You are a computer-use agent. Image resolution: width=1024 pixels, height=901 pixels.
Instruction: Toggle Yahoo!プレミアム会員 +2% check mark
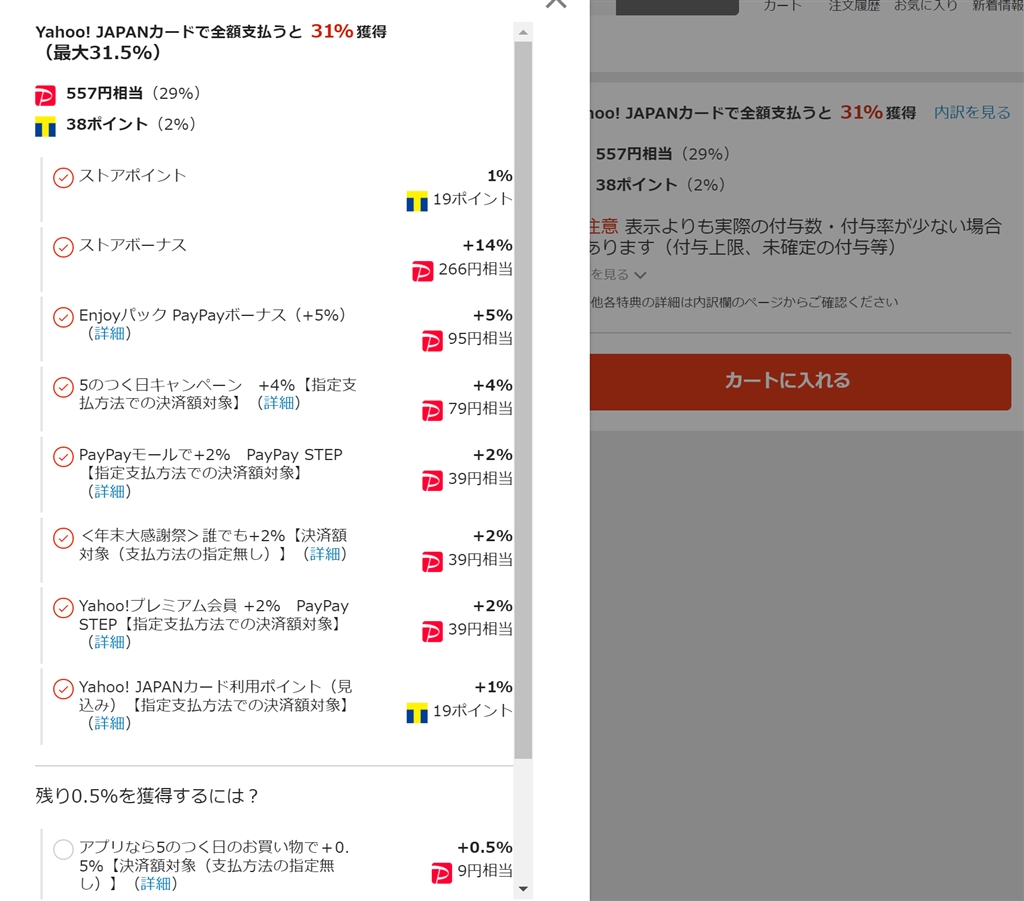coord(63,608)
